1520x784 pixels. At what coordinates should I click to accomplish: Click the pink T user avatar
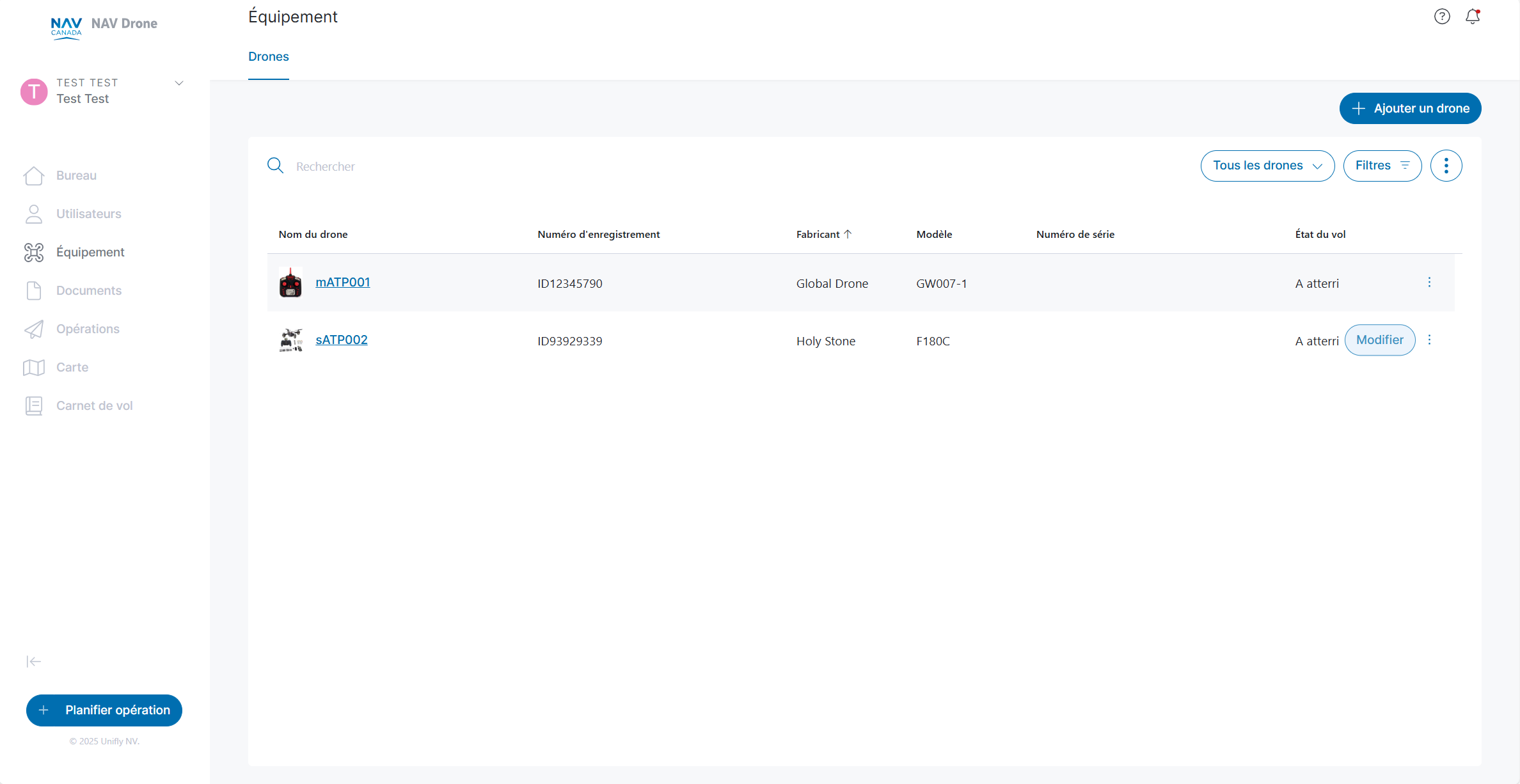click(x=34, y=91)
